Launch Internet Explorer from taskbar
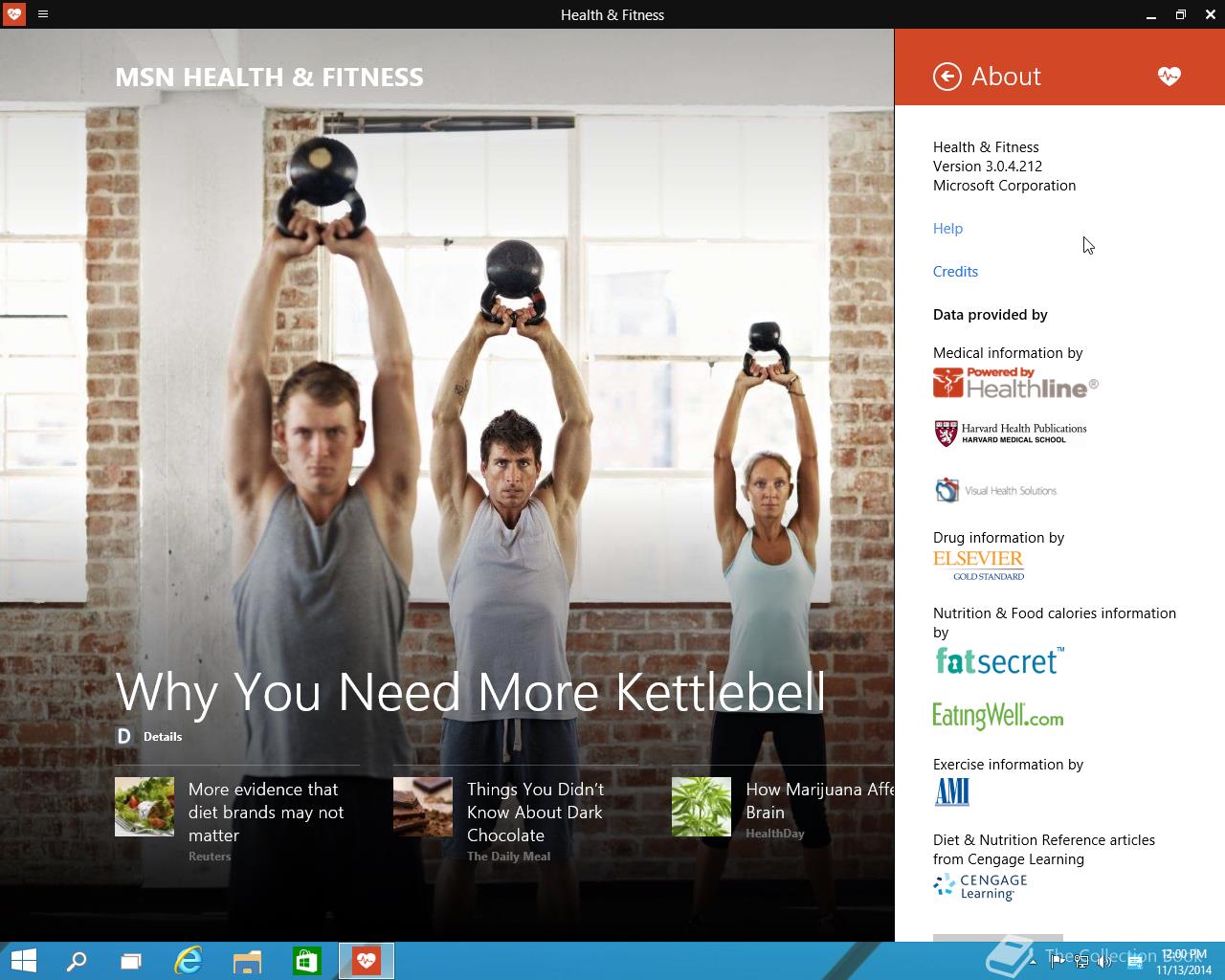 coord(189,961)
